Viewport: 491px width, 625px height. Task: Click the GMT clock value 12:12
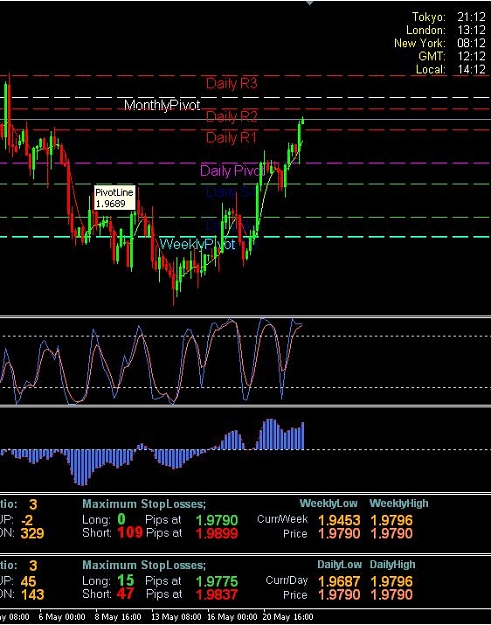pyautogui.click(x=471, y=56)
